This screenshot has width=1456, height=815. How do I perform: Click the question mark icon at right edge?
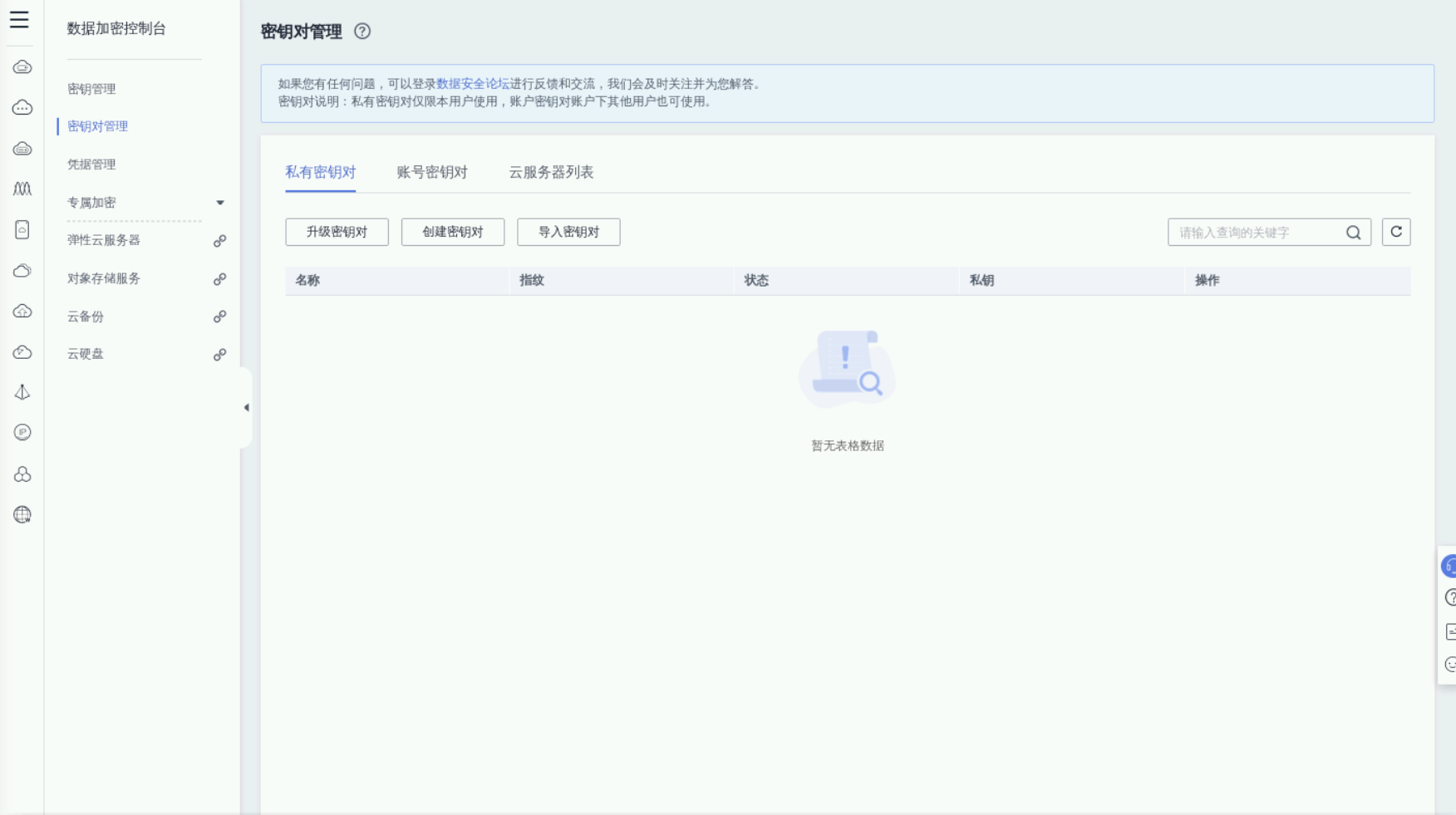[x=1450, y=597]
